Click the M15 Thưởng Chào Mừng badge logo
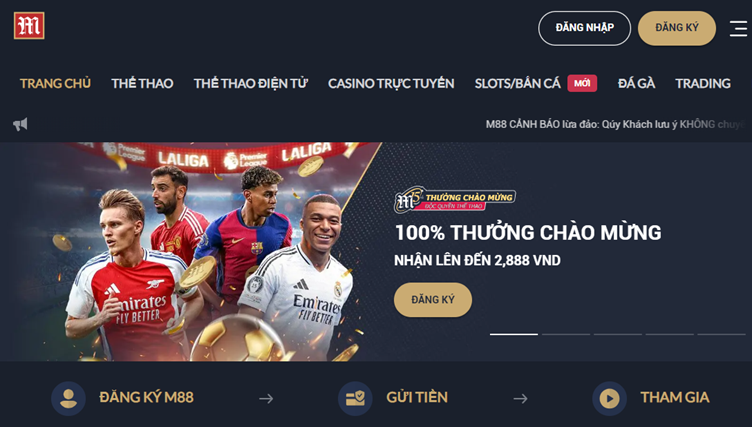The image size is (752, 427). (x=454, y=199)
